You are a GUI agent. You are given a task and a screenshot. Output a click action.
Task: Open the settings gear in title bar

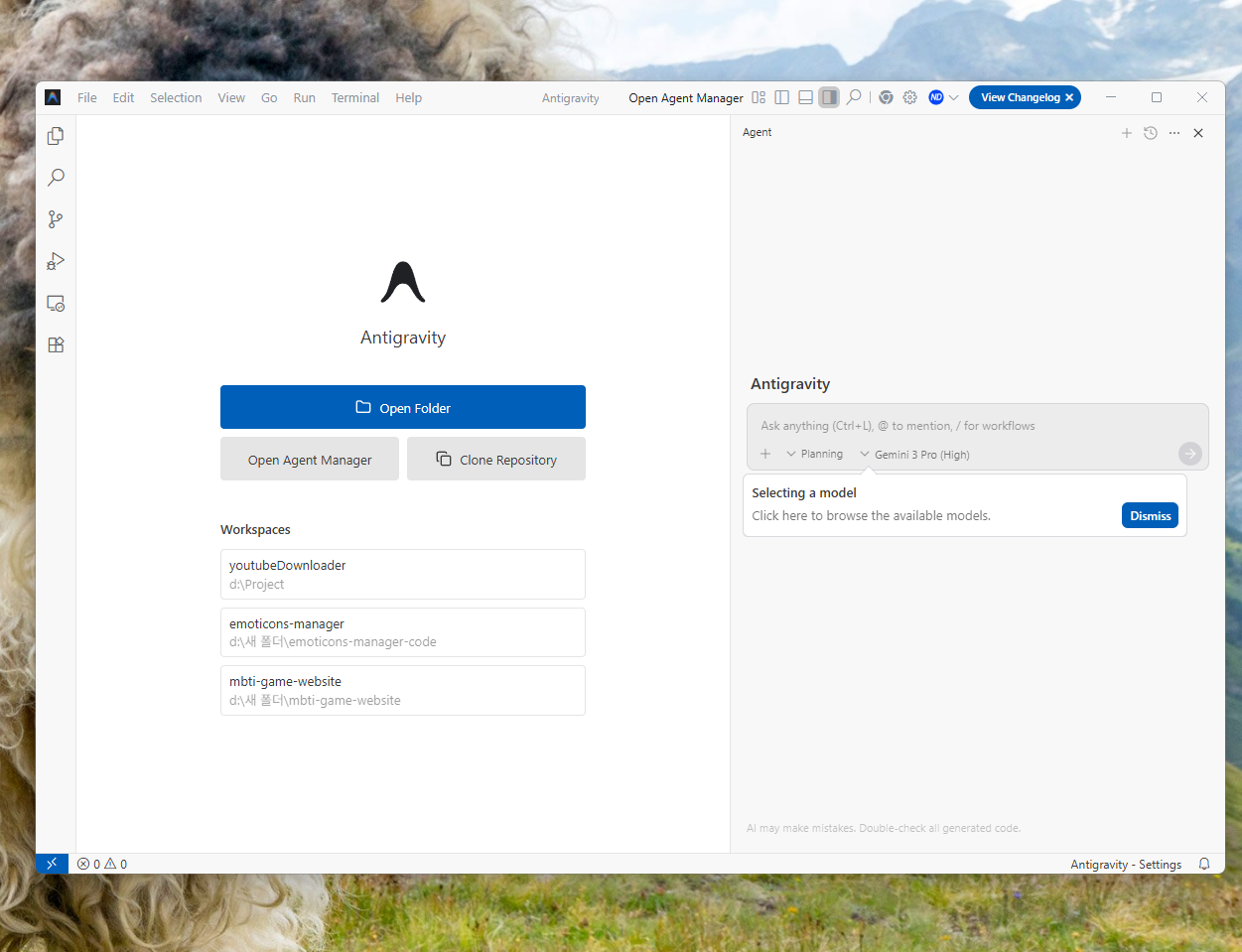910,97
